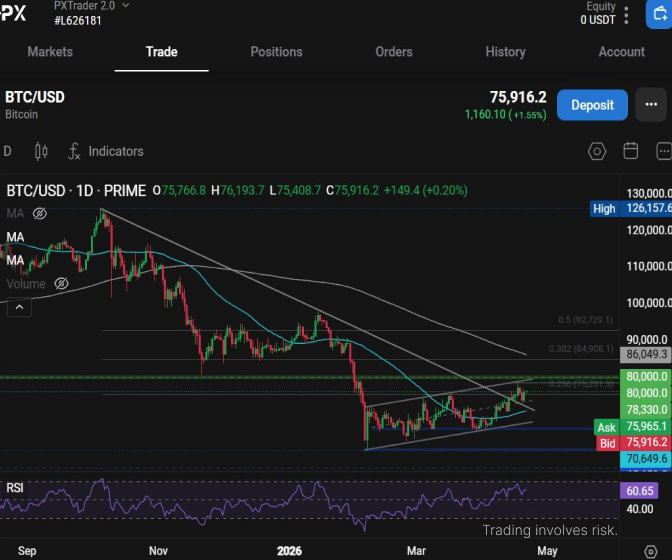Click the Bid price tag 75,916.2

(634, 443)
